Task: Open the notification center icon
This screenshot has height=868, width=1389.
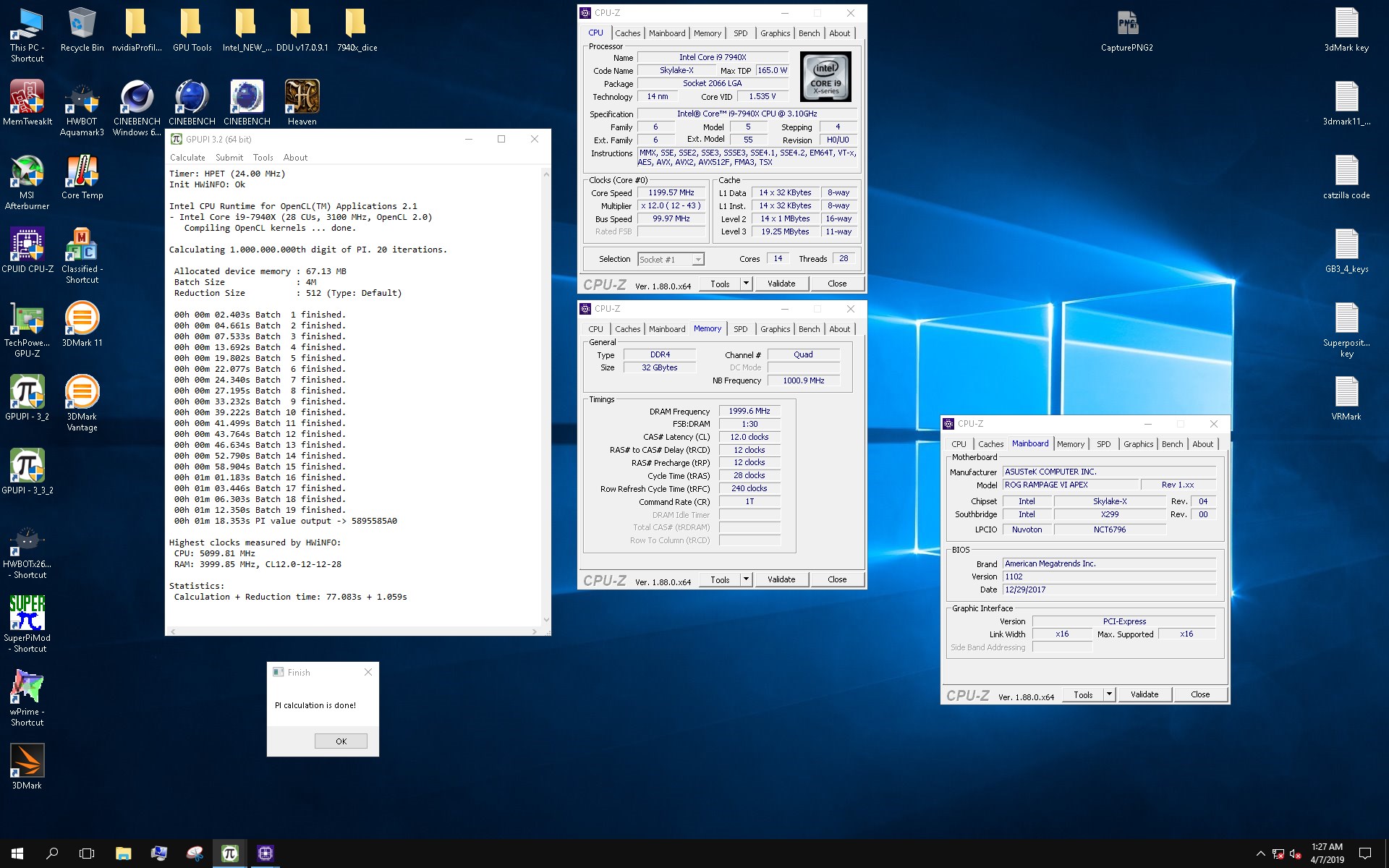Action: pyautogui.click(x=1365, y=854)
